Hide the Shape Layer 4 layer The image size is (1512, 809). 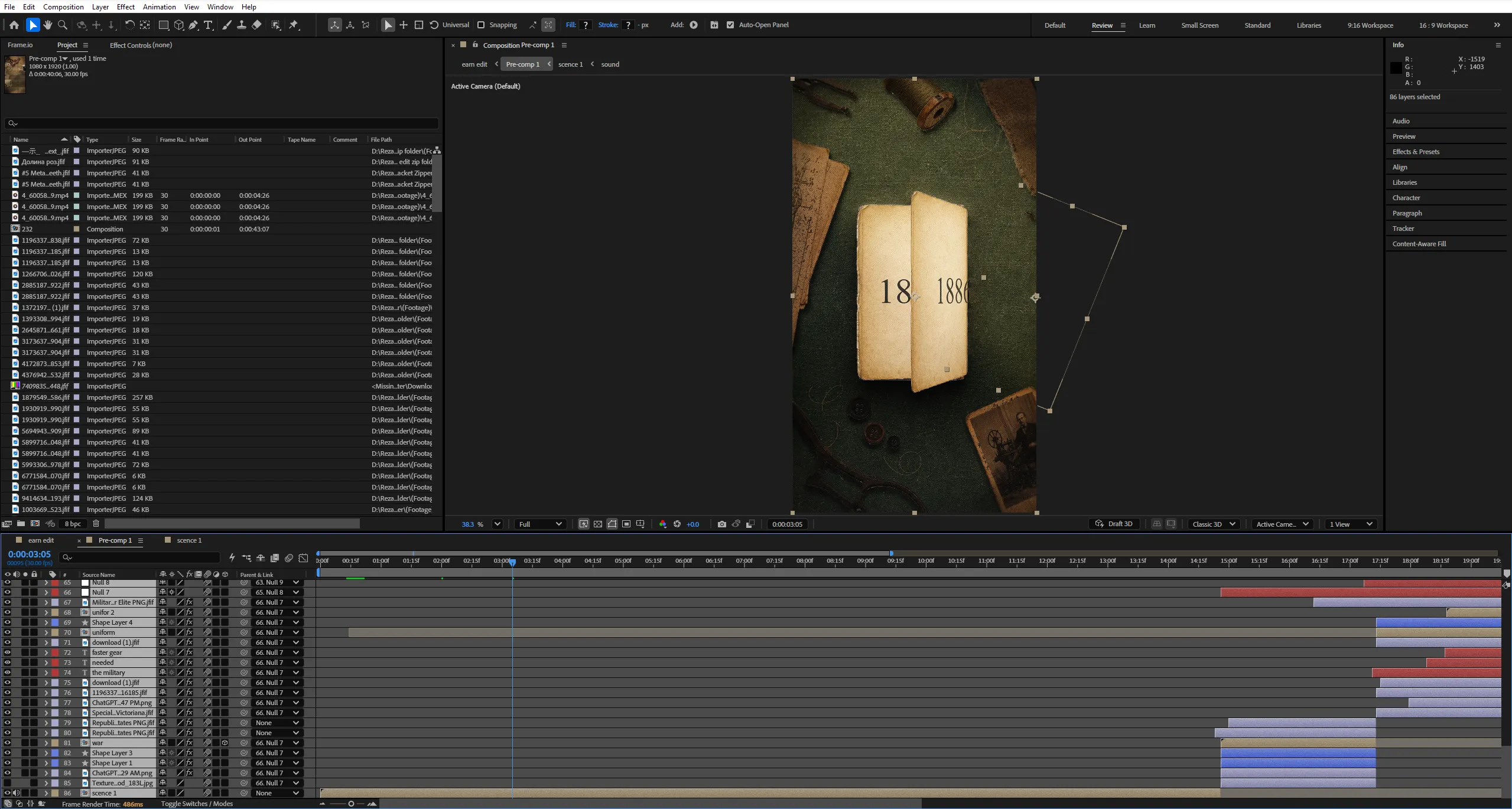click(7, 622)
